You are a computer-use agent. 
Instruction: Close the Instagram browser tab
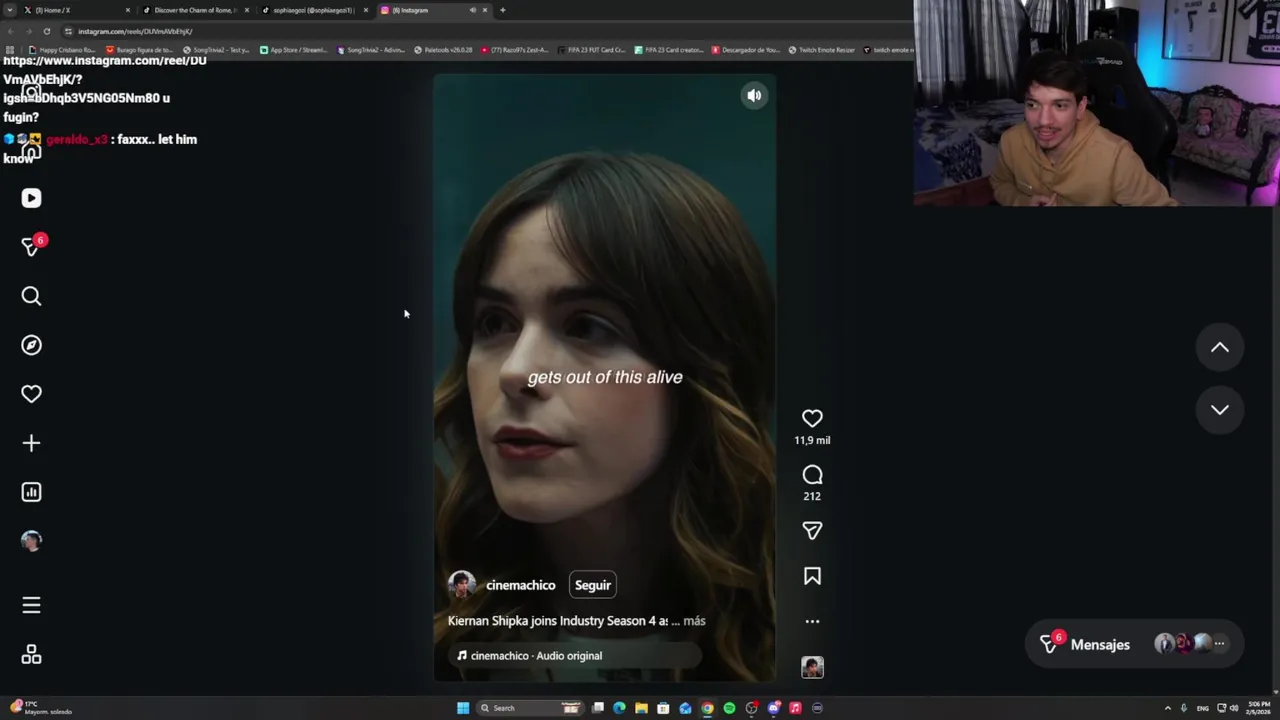point(485,10)
